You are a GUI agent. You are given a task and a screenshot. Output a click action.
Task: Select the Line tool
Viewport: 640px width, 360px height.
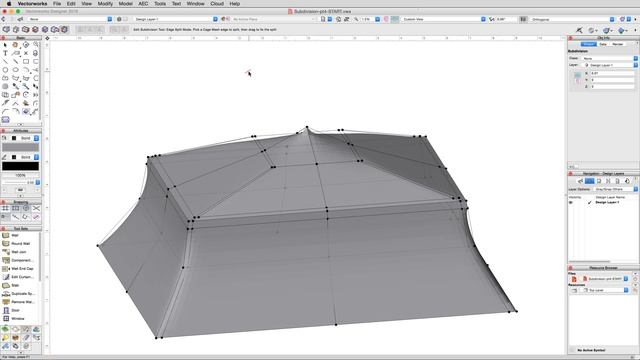pos(5,62)
